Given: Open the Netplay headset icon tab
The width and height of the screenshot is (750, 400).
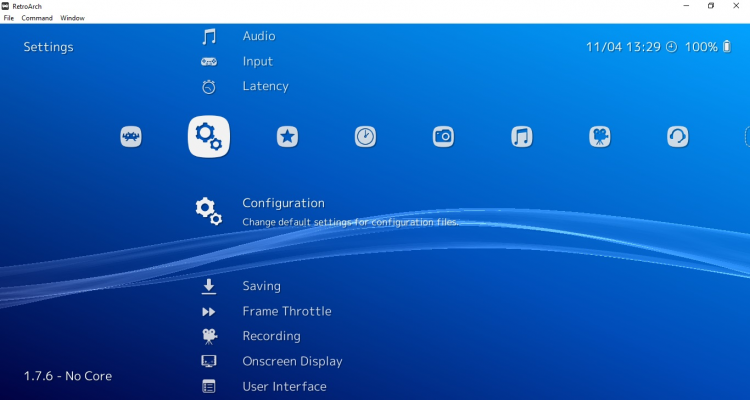Looking at the screenshot, I should [678, 137].
